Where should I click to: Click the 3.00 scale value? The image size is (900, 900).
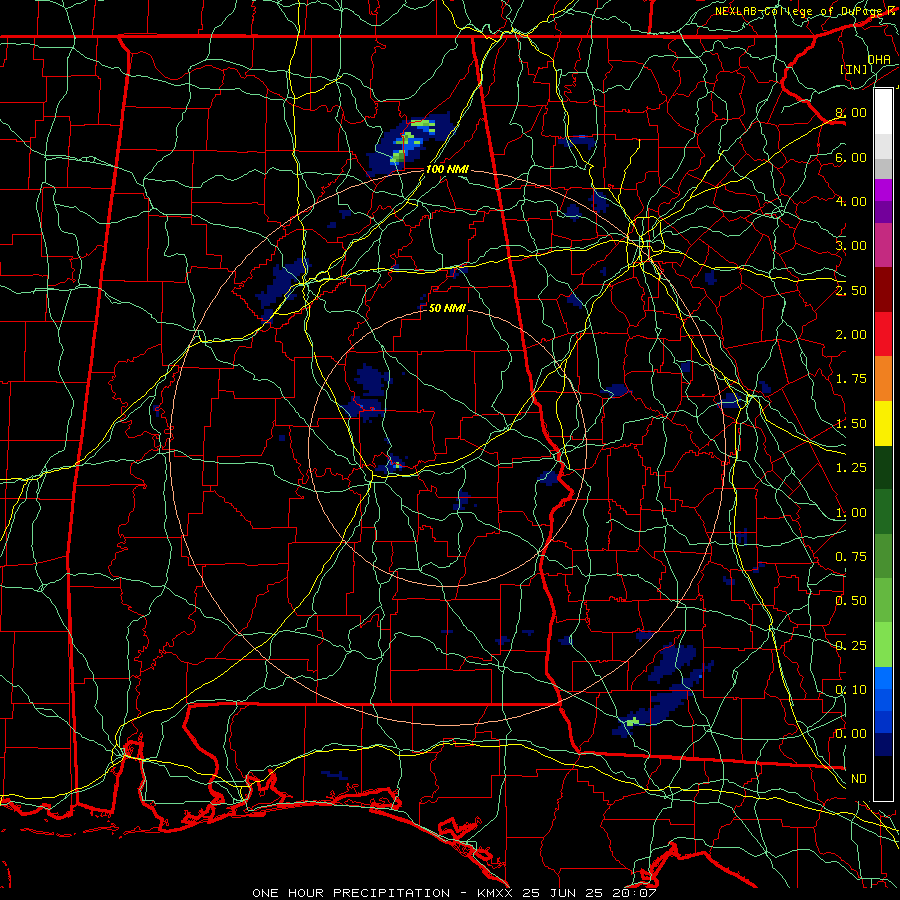[851, 246]
